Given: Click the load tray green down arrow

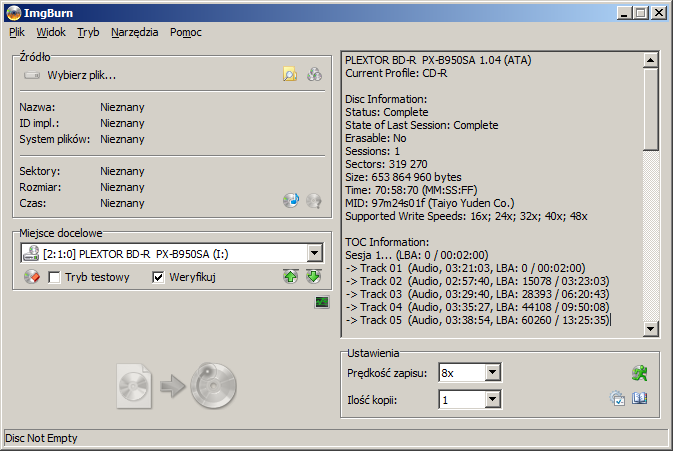Looking at the screenshot, I should tap(314, 276).
